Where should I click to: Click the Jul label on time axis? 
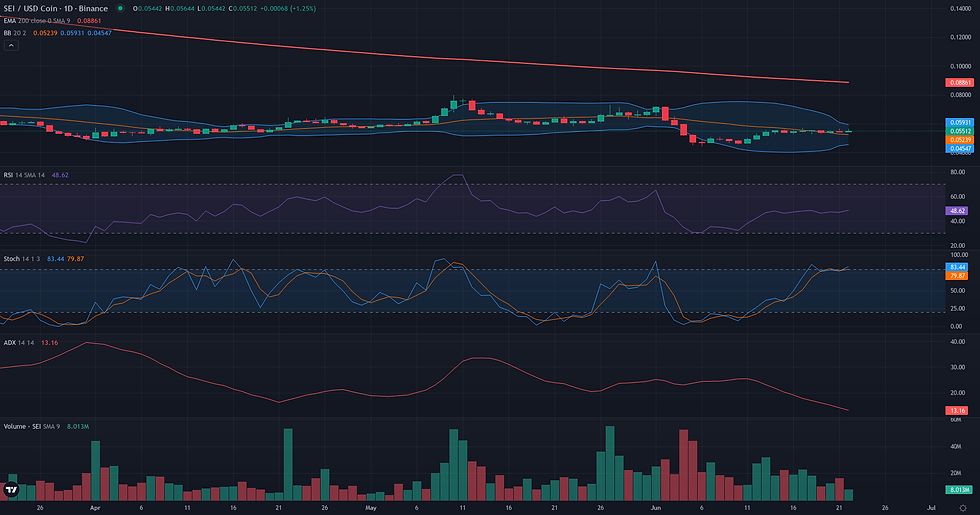tap(931, 508)
